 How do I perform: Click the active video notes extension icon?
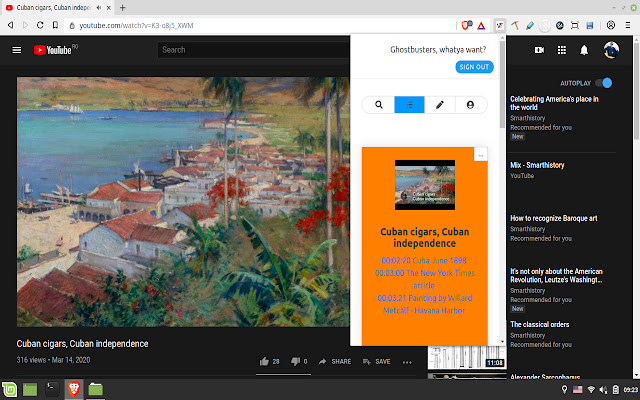click(x=500, y=25)
